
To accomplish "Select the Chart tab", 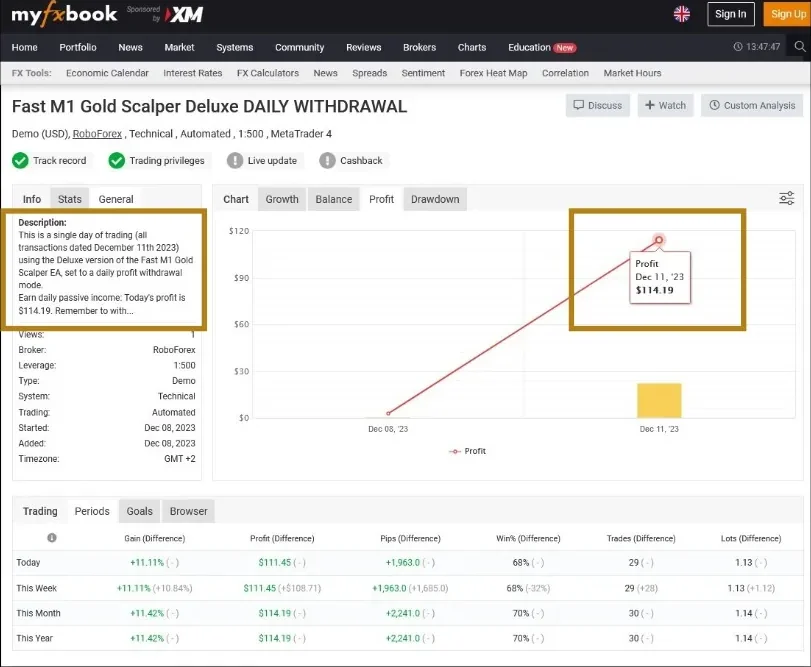I will 236,199.
